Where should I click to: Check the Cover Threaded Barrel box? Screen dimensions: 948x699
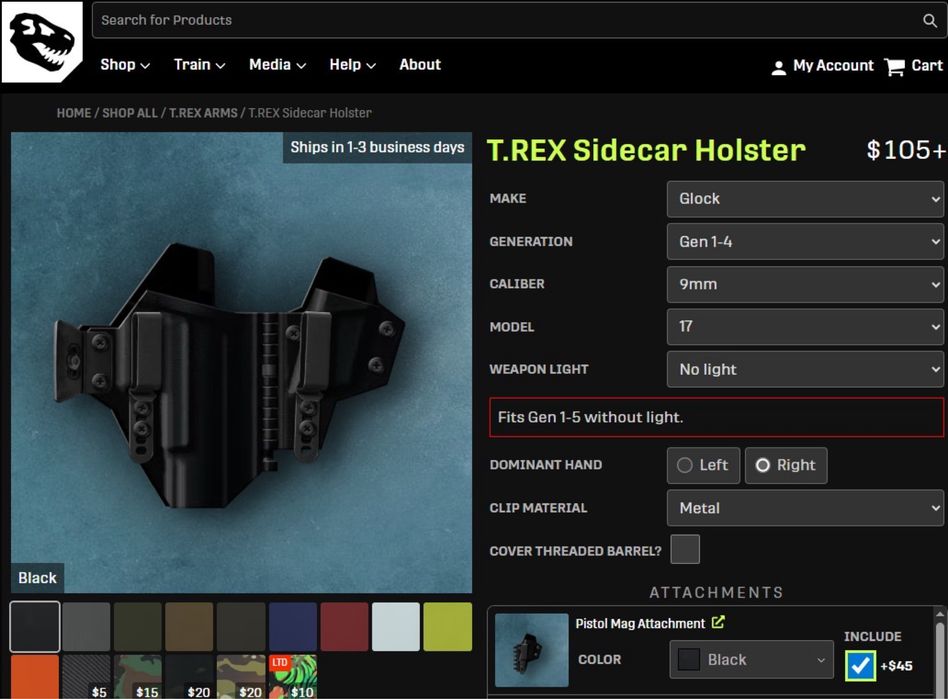click(685, 549)
